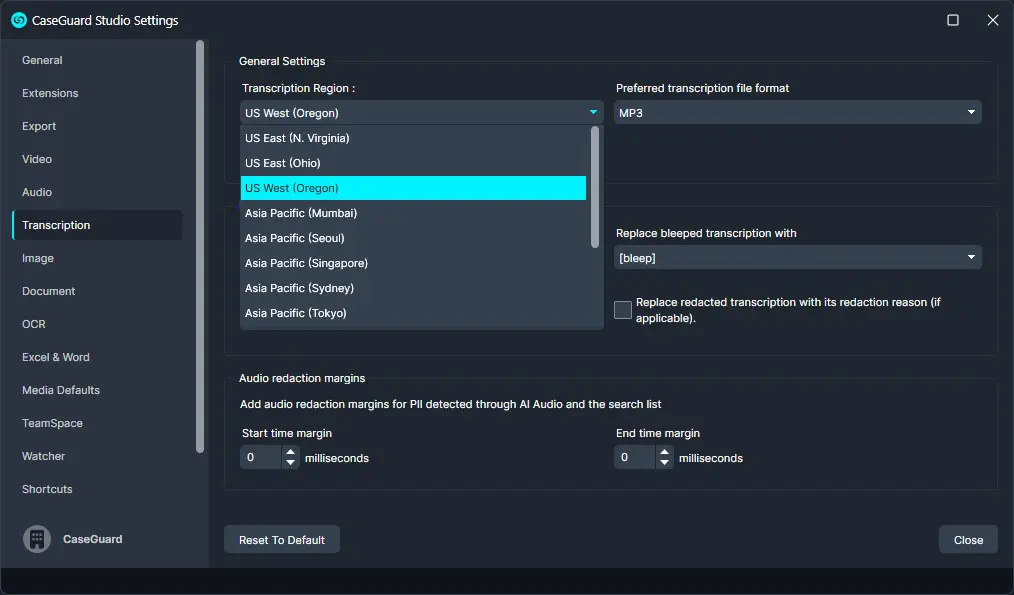Open the OCR settings section
Image resolution: width=1014 pixels, height=595 pixels.
97,324
